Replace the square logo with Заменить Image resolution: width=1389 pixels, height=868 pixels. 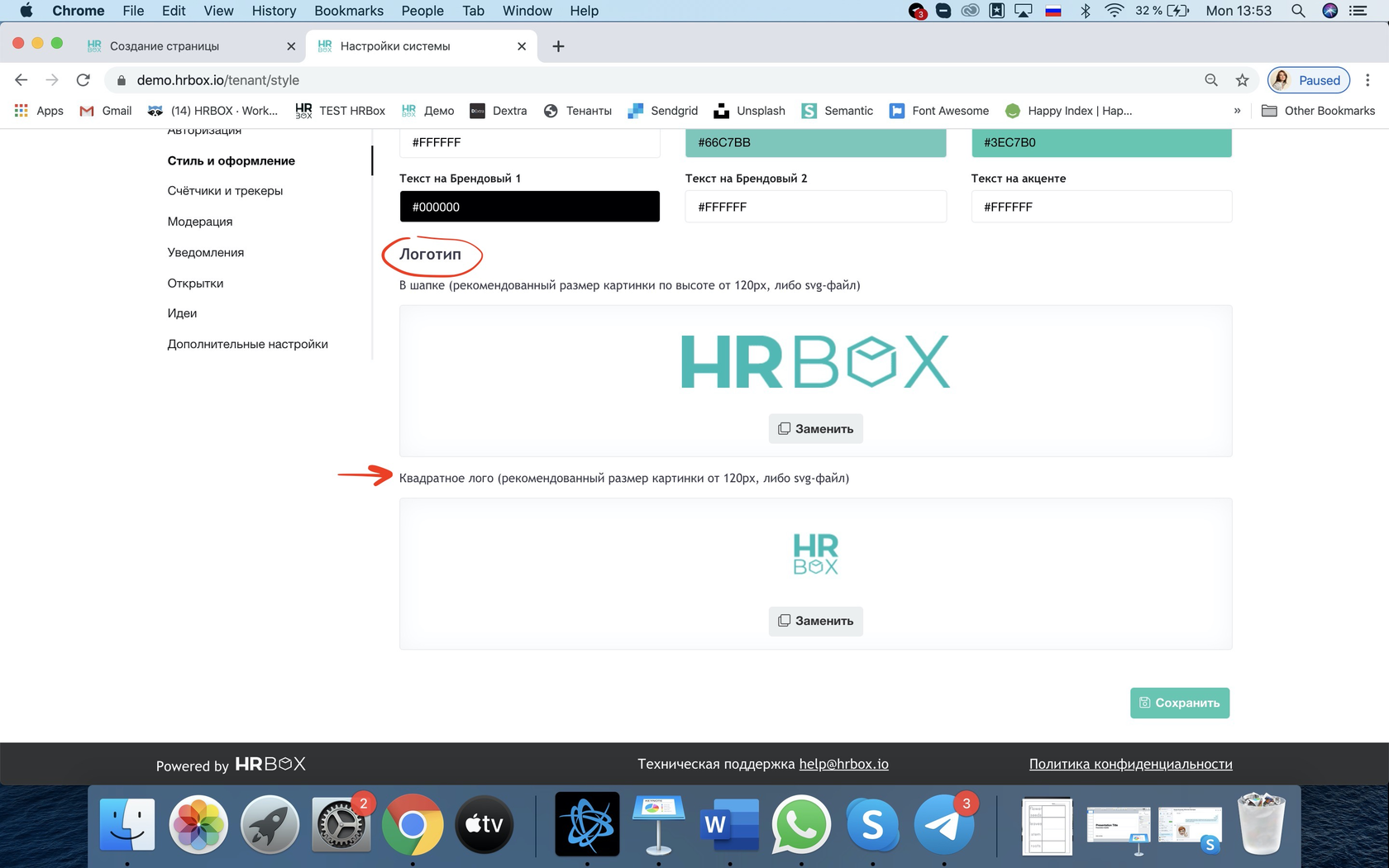815,621
